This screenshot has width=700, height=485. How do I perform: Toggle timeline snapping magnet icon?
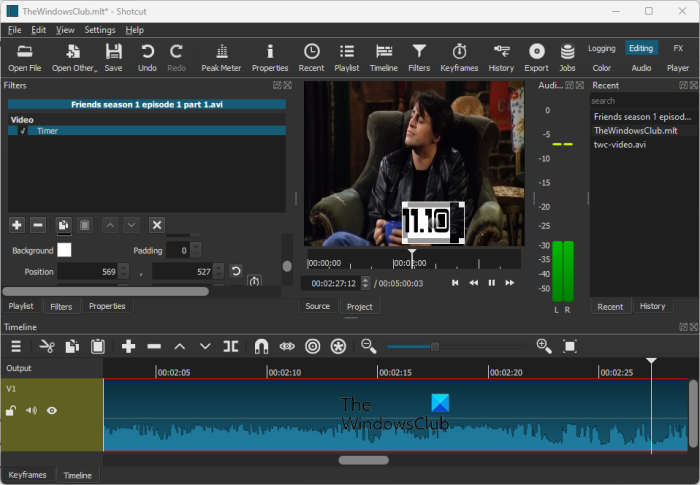[x=261, y=346]
